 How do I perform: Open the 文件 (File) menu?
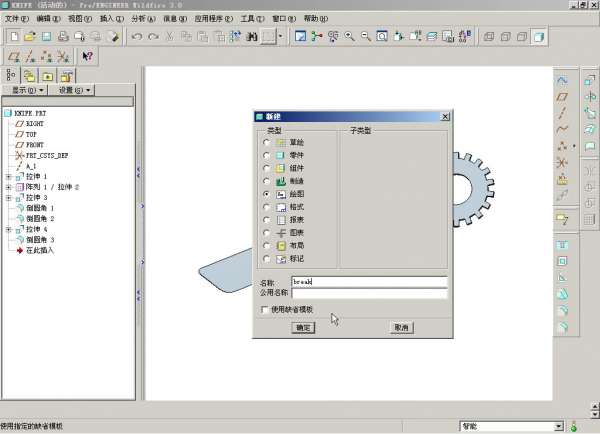16,18
